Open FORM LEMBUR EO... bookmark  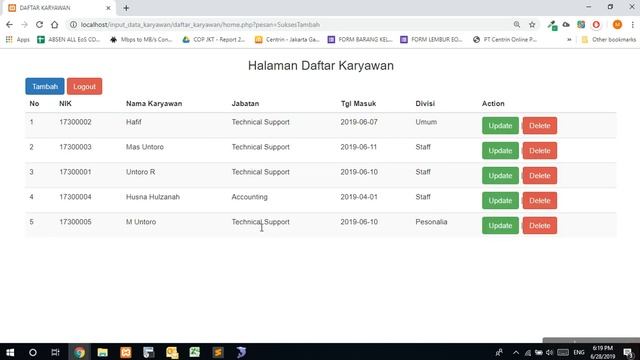point(432,40)
